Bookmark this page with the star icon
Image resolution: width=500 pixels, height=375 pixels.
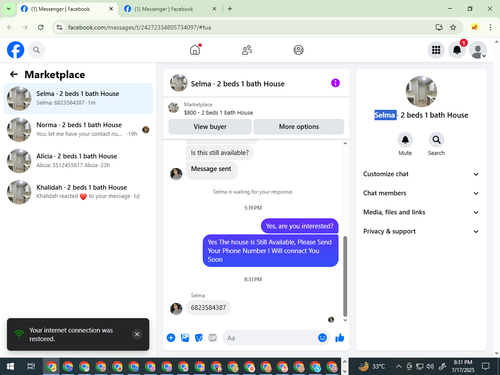pos(453,27)
